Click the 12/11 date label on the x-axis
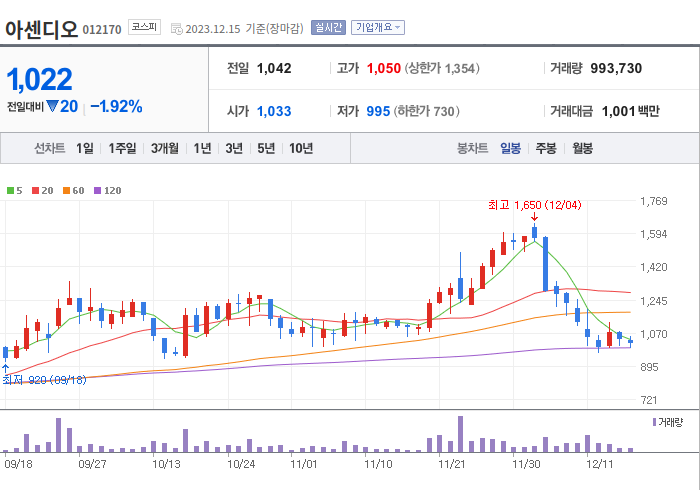 click(600, 464)
